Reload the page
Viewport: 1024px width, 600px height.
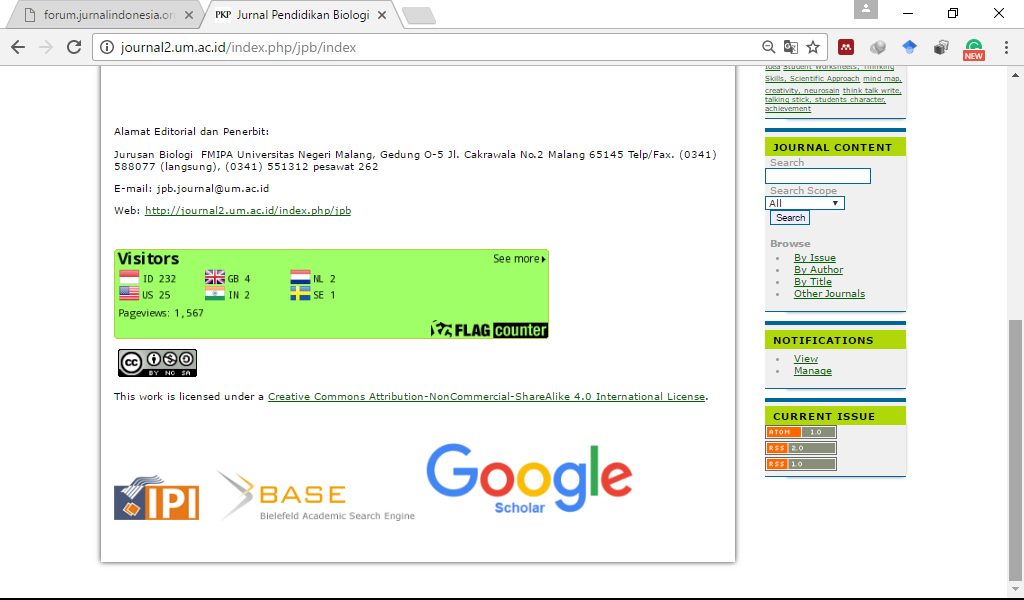click(x=74, y=47)
